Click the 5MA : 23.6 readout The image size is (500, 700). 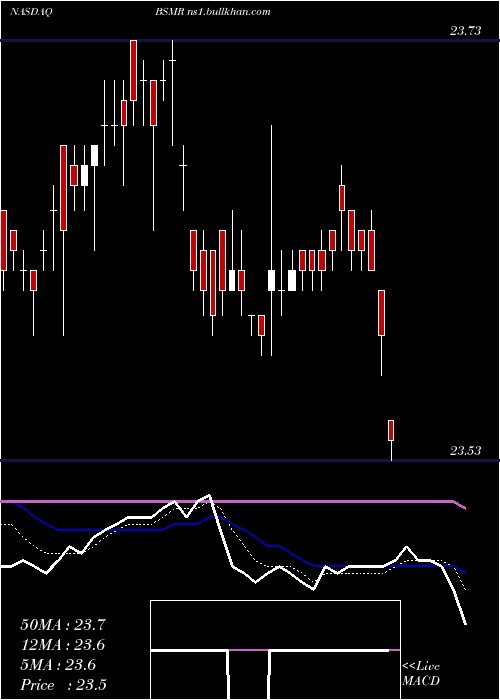click(58, 665)
